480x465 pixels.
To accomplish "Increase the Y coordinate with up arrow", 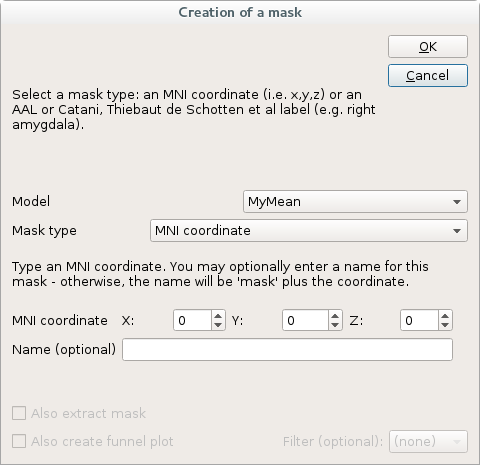I will pos(335,315).
